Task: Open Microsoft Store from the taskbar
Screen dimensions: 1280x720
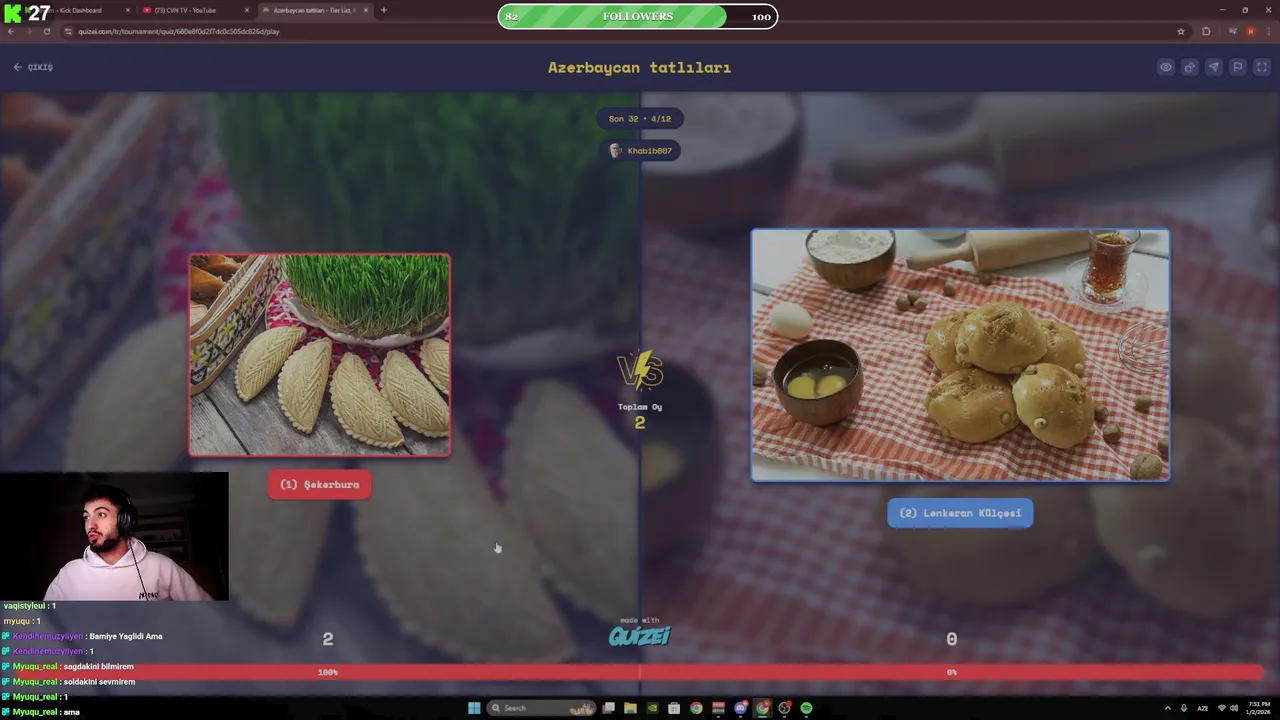Action: [674, 708]
